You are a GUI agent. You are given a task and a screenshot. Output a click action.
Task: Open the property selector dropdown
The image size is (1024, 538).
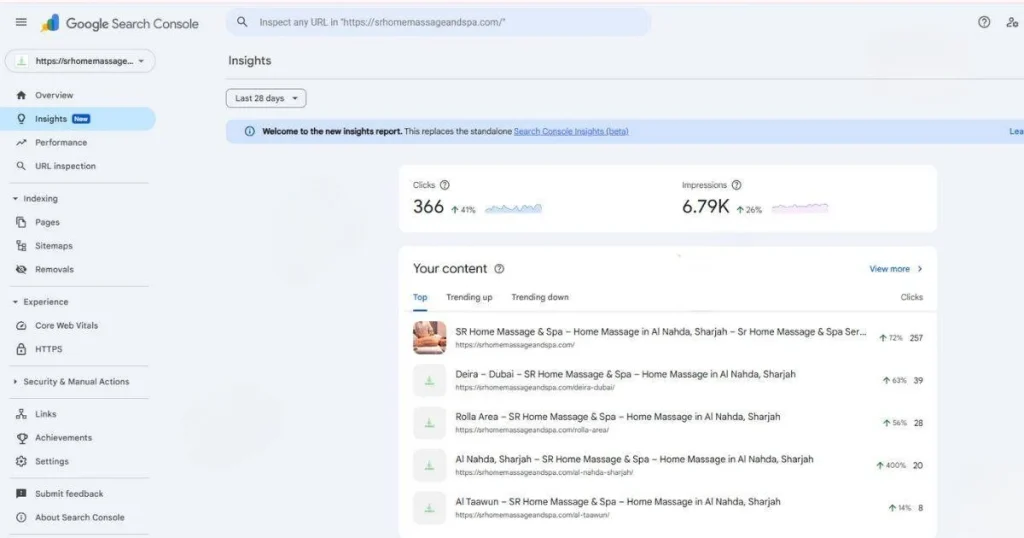80,61
